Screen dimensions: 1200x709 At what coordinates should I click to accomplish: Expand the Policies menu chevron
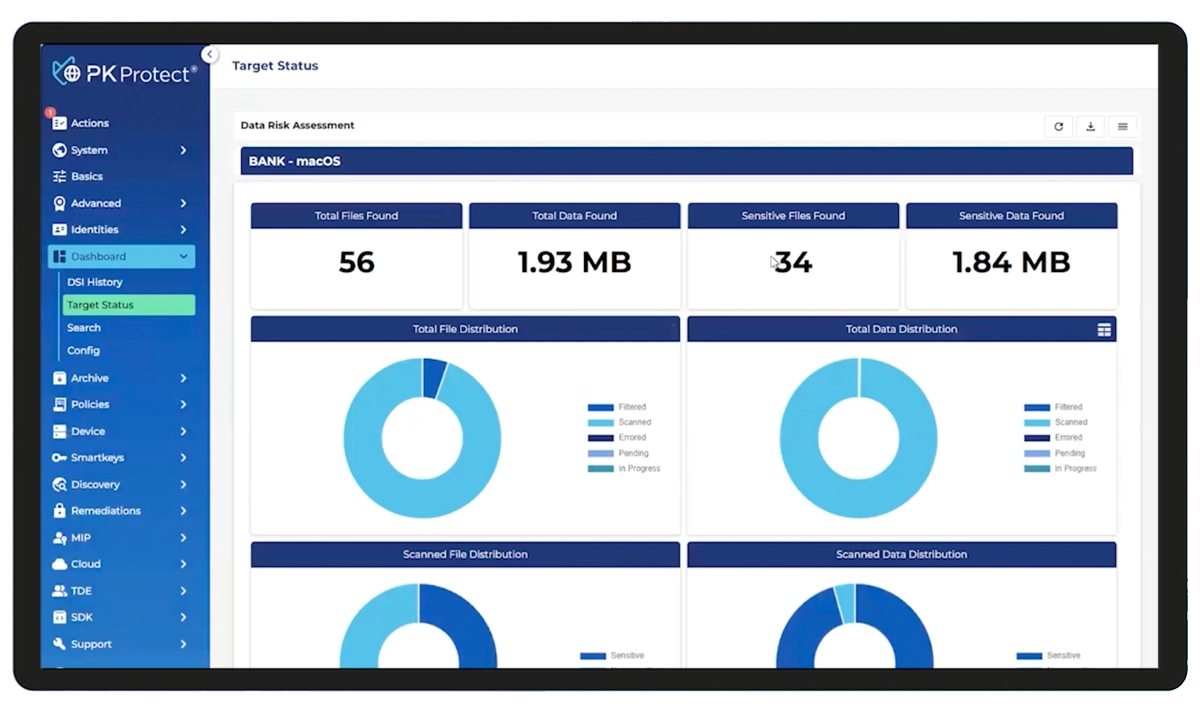tap(183, 404)
